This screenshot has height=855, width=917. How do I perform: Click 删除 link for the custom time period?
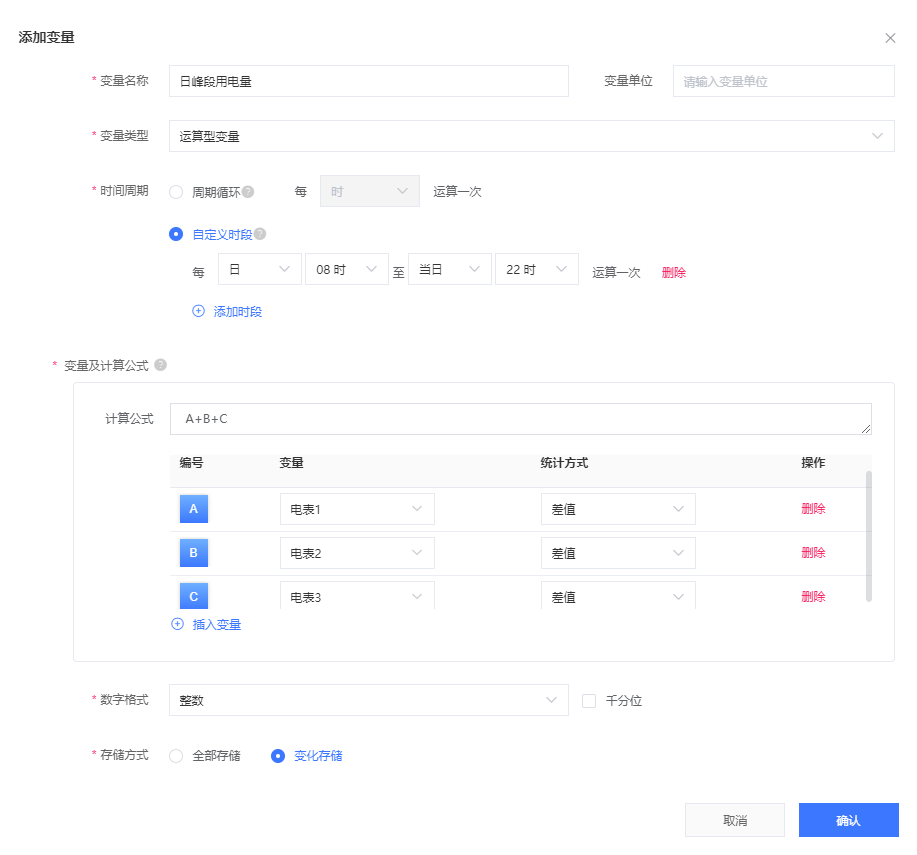673,272
